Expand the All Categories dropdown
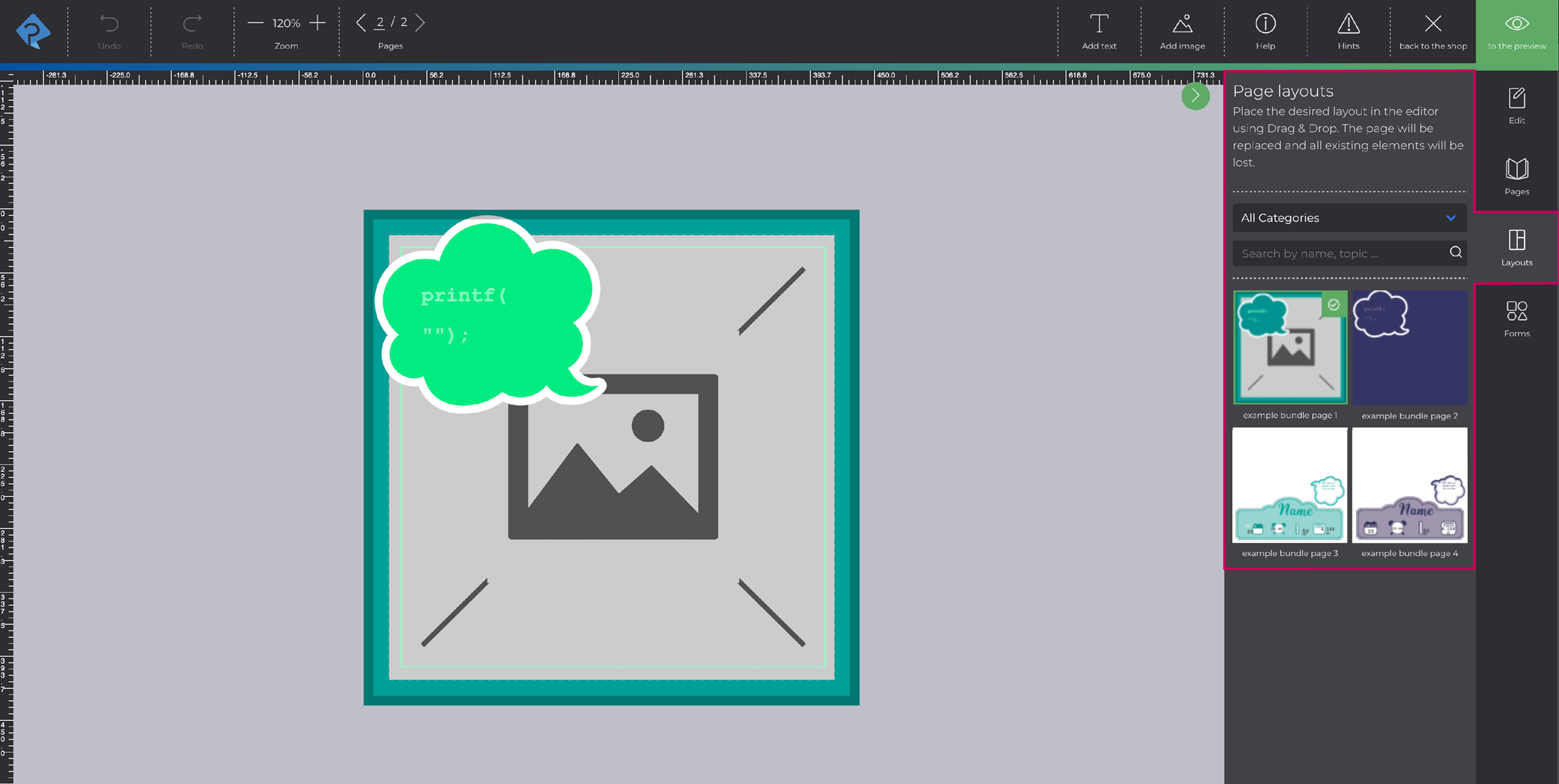The height and width of the screenshot is (784, 1559). pos(1349,218)
